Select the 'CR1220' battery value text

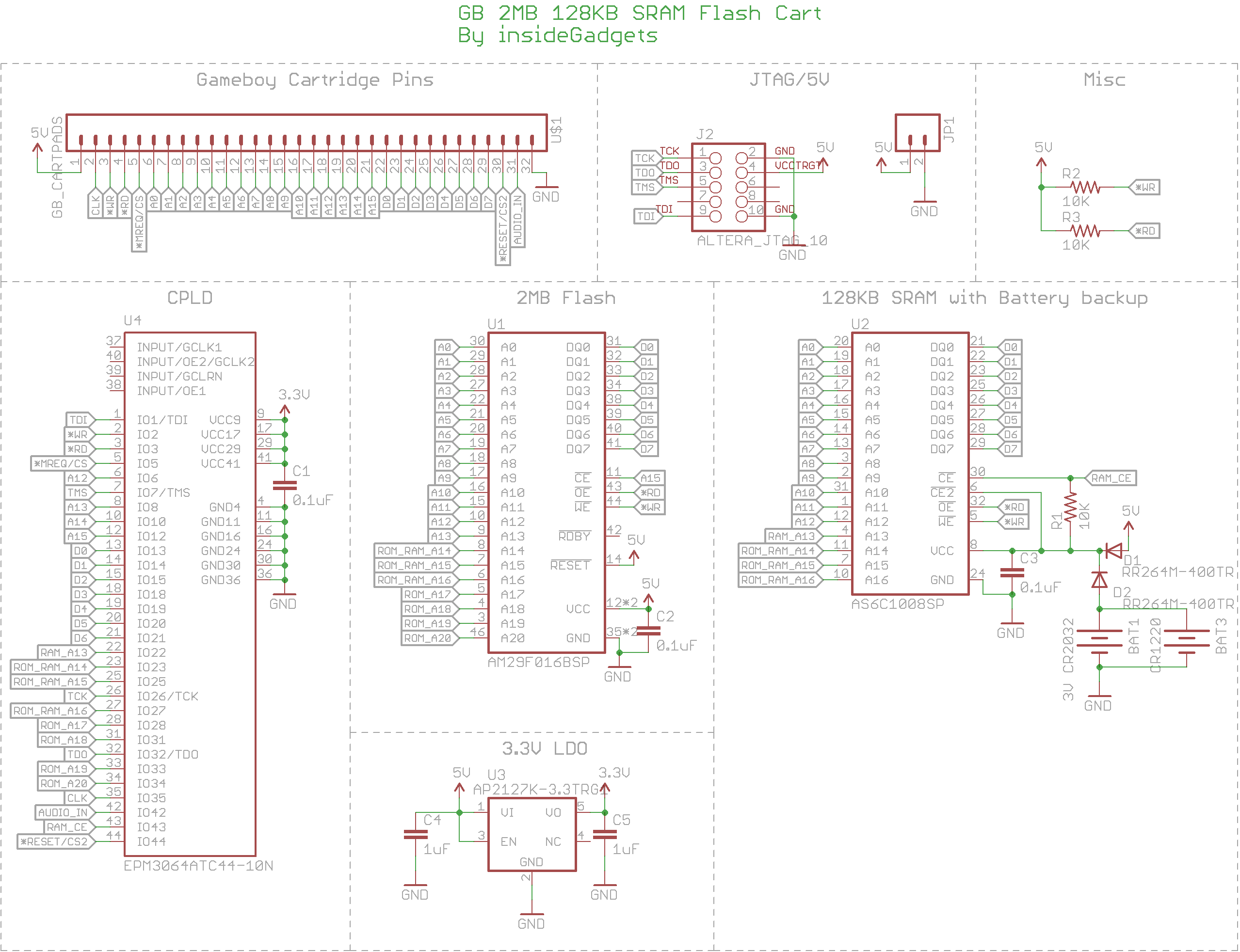pos(1155,645)
